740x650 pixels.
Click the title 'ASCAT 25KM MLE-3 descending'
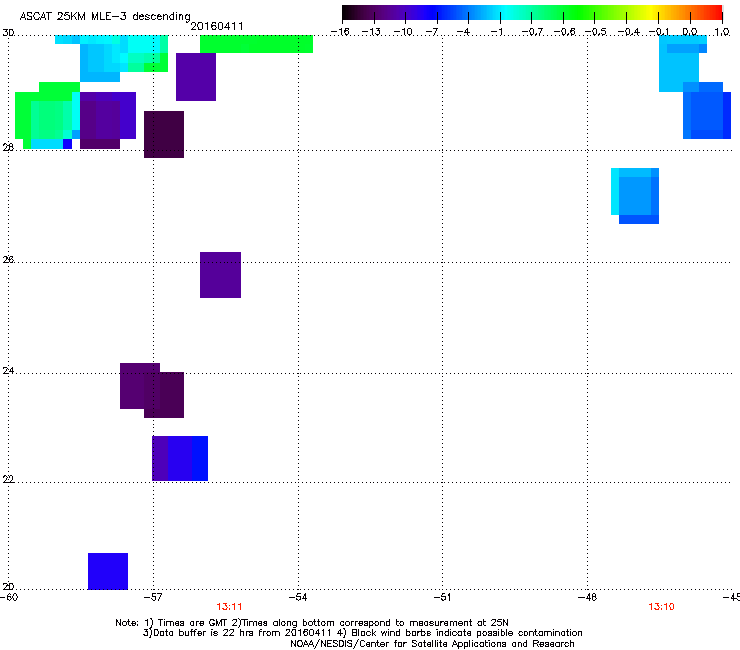[x=105, y=17]
